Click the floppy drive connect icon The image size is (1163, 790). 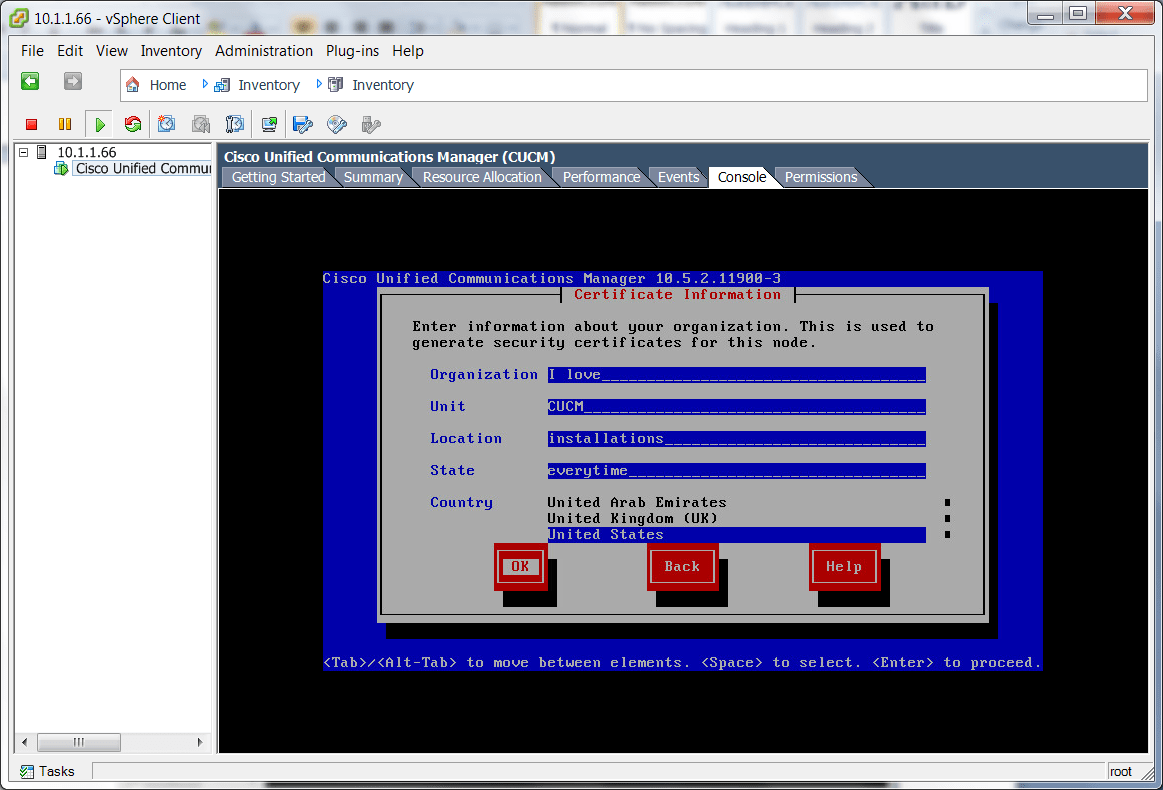(303, 125)
